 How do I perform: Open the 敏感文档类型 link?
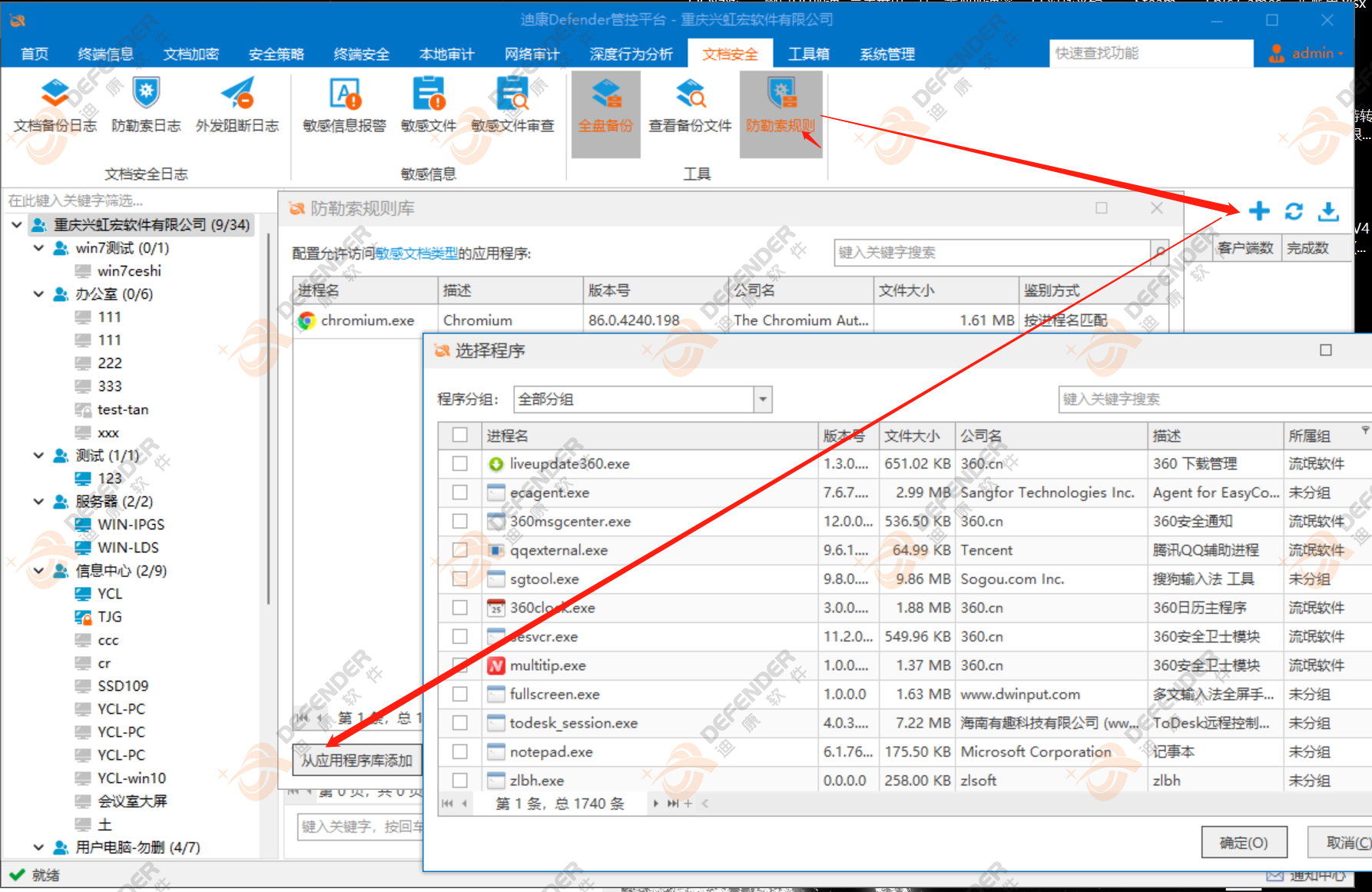pos(416,254)
